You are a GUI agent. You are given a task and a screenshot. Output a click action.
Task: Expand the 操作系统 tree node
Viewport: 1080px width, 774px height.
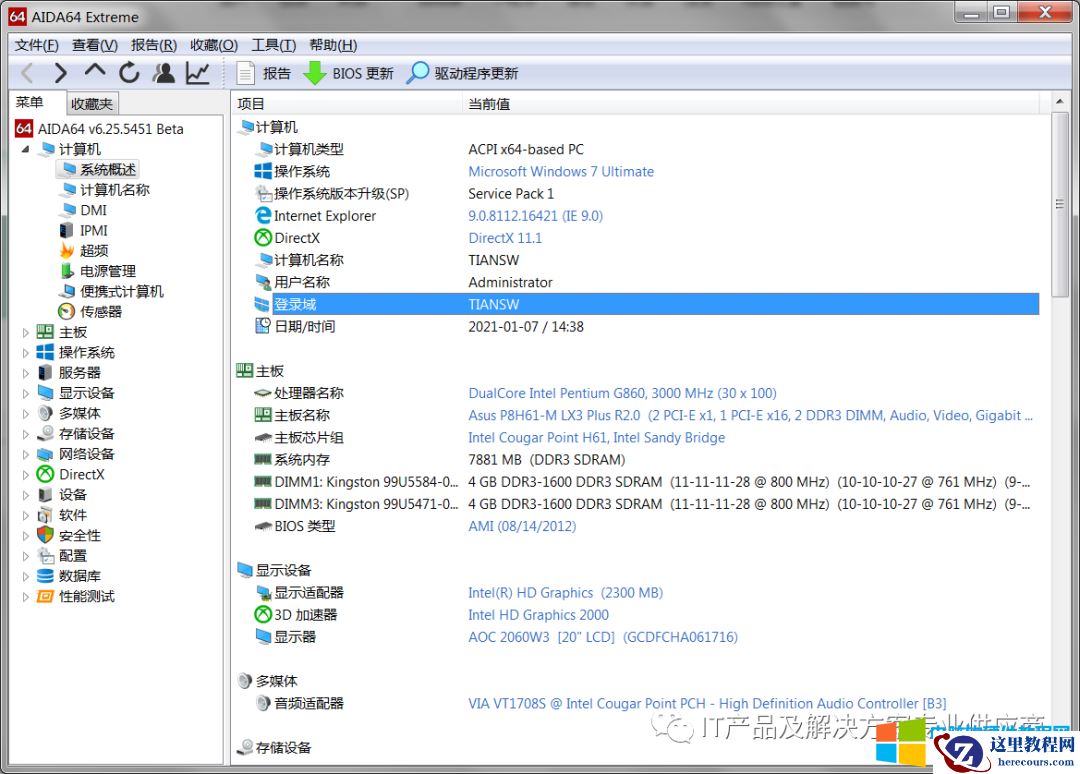(x=25, y=353)
